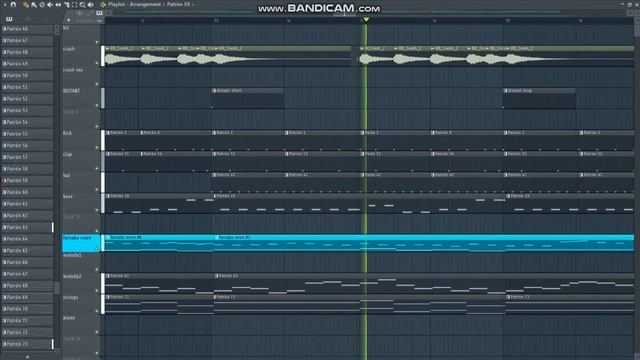Open the restart short clip menu

[x=214, y=91]
